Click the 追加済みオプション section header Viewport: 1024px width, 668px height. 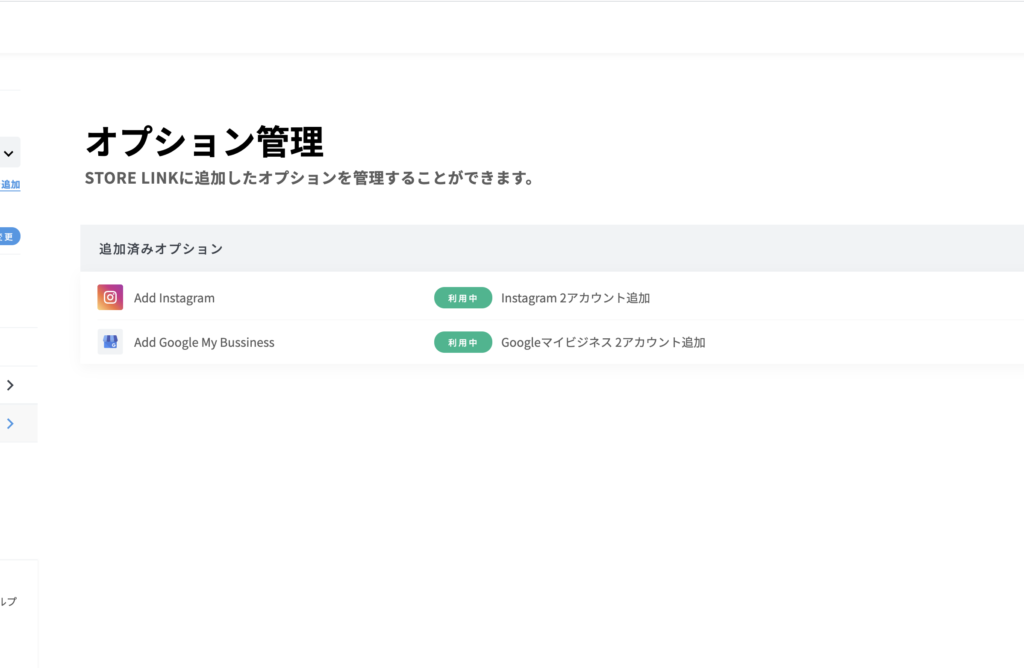pyautogui.click(x=161, y=249)
